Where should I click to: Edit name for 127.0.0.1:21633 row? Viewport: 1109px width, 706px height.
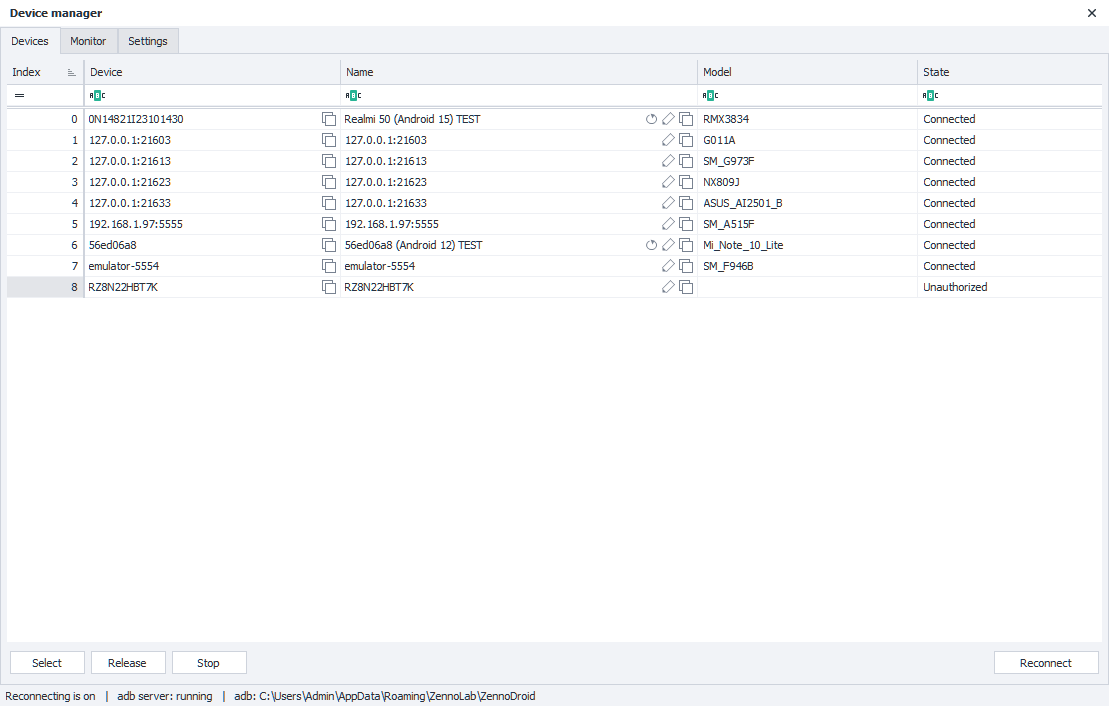(668, 203)
